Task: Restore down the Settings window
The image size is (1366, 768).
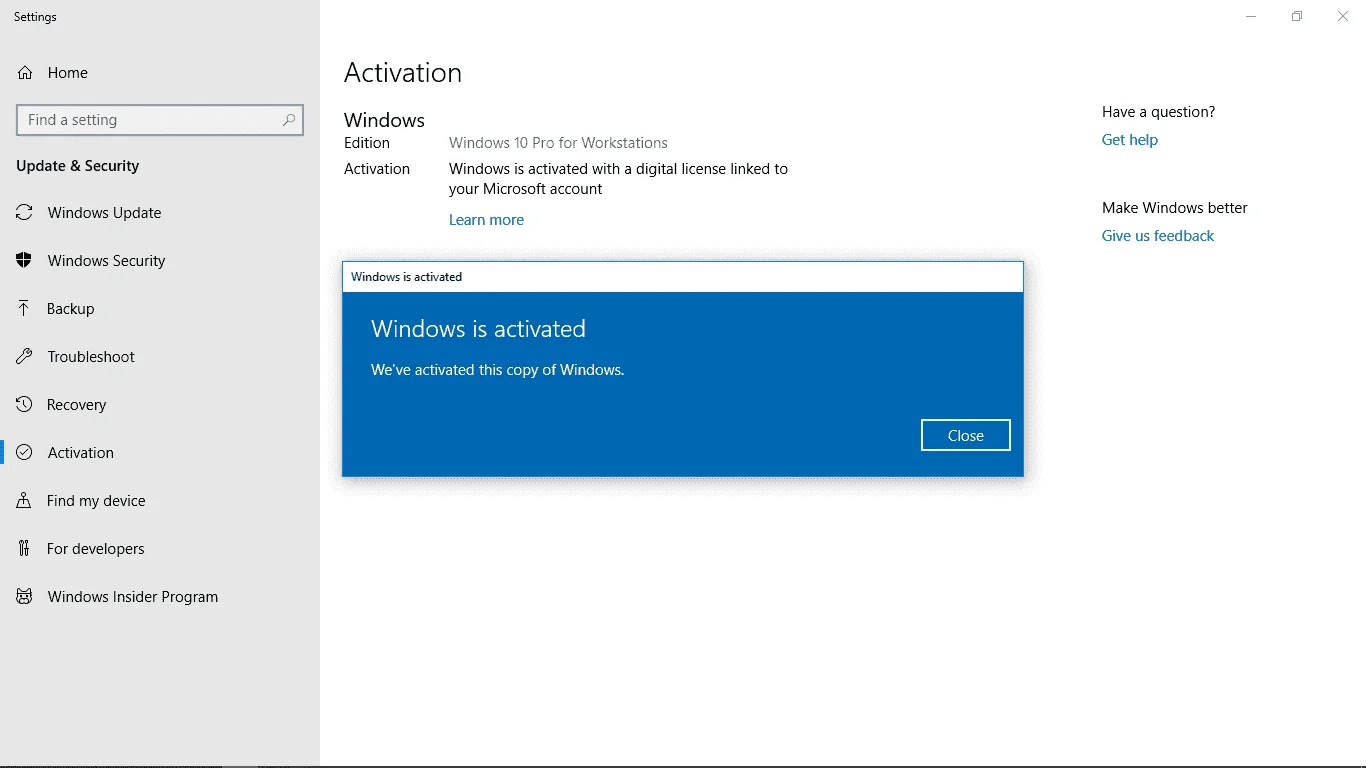Action: coord(1297,16)
